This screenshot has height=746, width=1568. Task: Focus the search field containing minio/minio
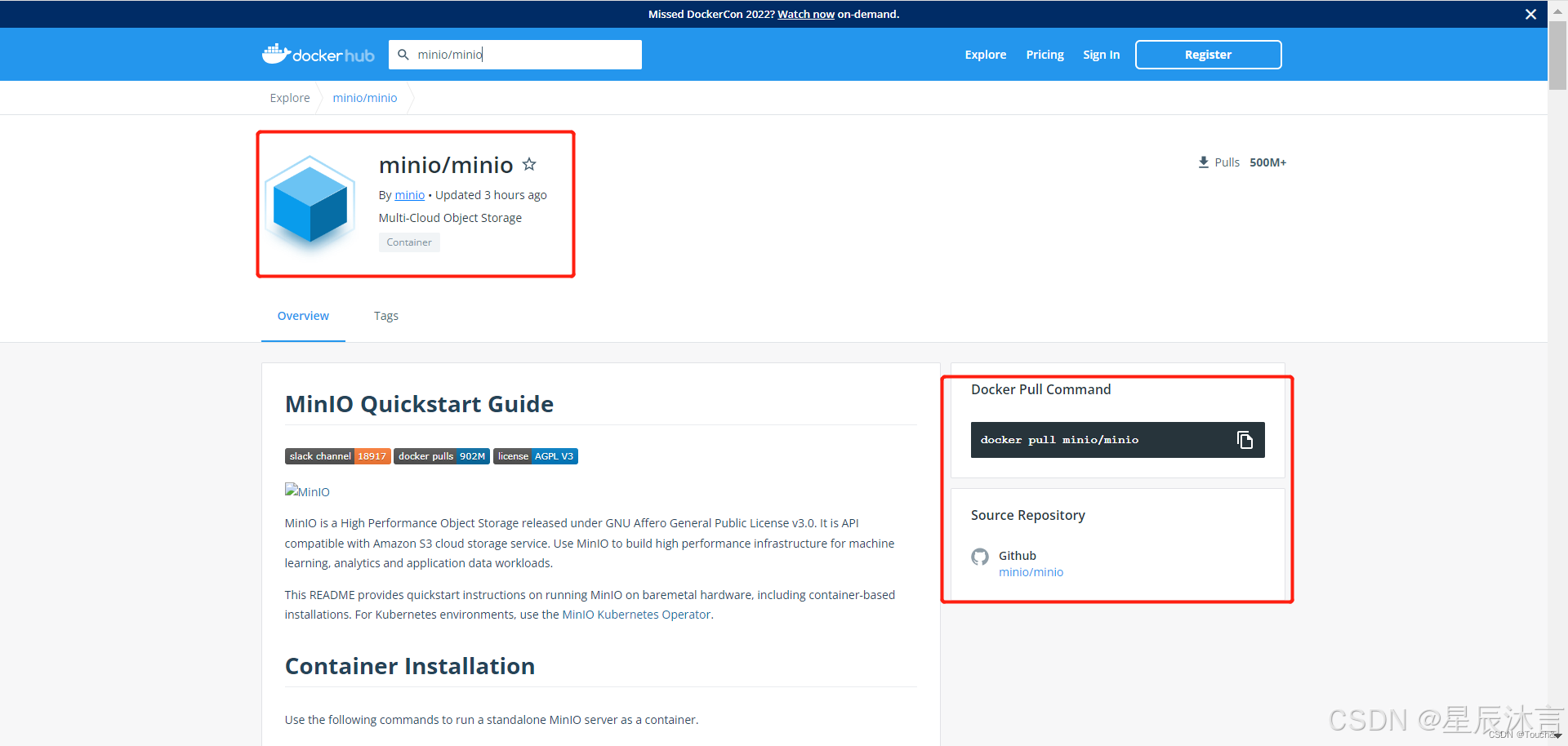[515, 55]
